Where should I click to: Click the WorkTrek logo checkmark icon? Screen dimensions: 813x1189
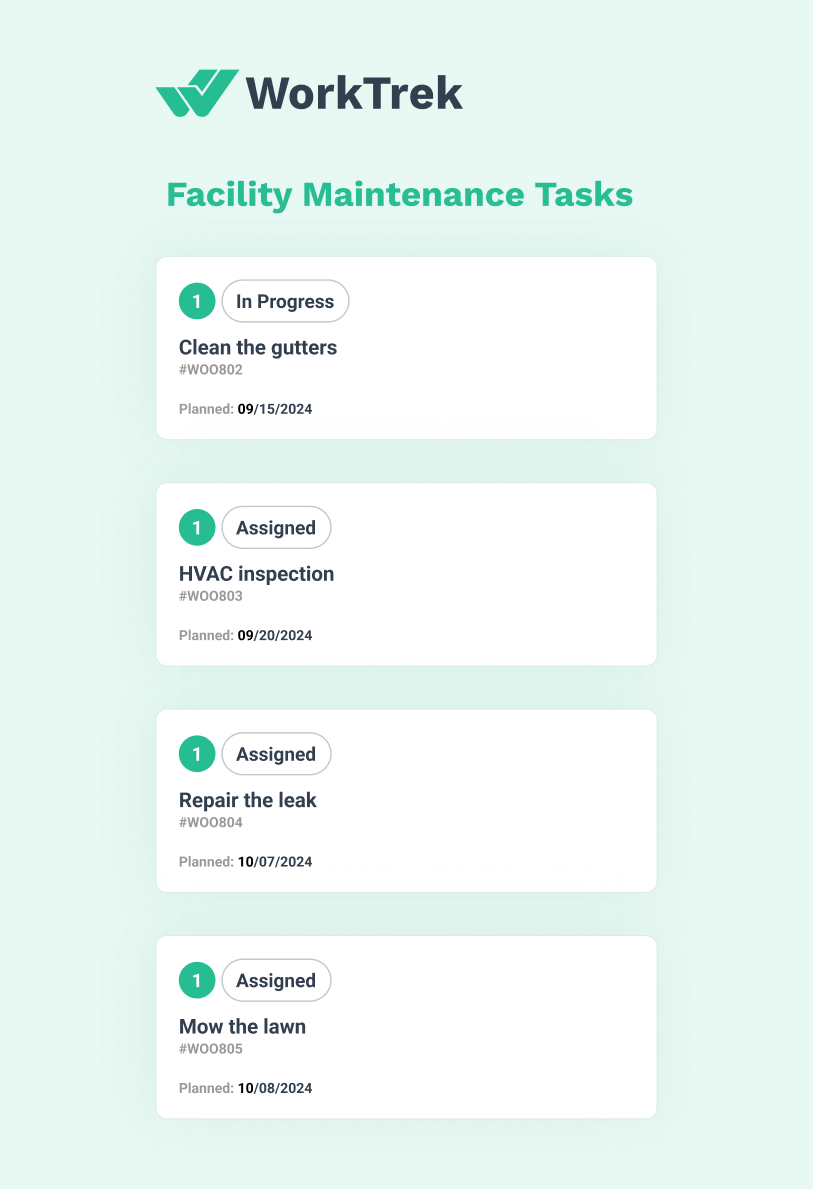click(196, 92)
